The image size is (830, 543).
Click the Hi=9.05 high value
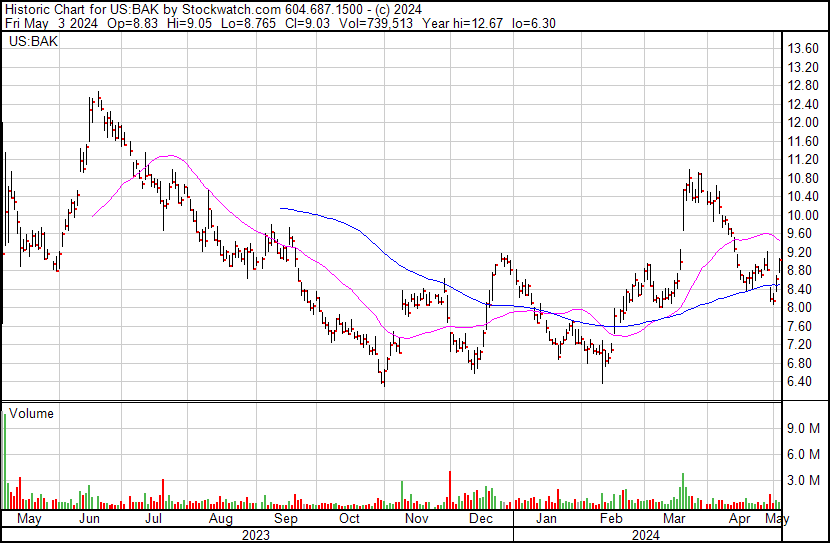tap(188, 23)
